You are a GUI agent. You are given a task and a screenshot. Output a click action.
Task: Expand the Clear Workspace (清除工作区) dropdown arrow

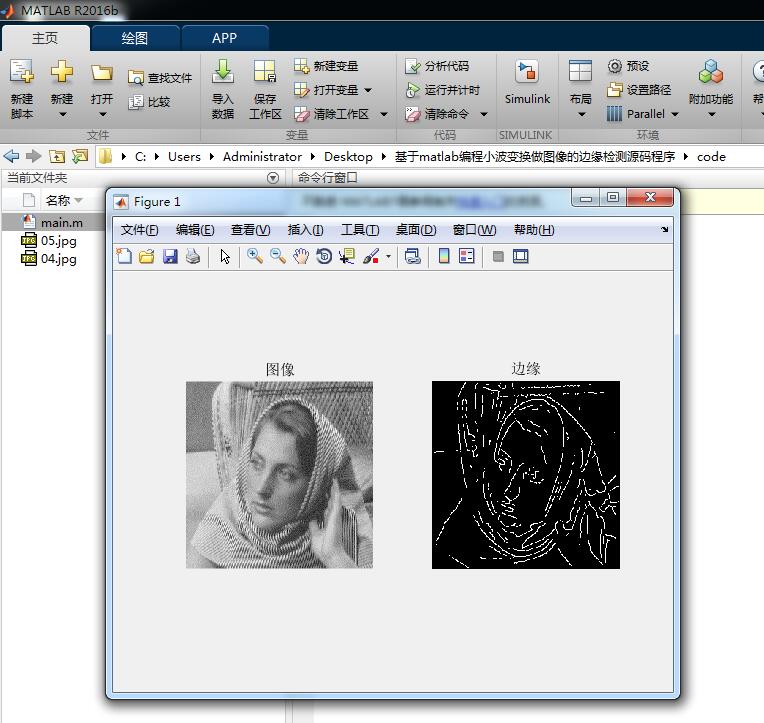(x=384, y=114)
